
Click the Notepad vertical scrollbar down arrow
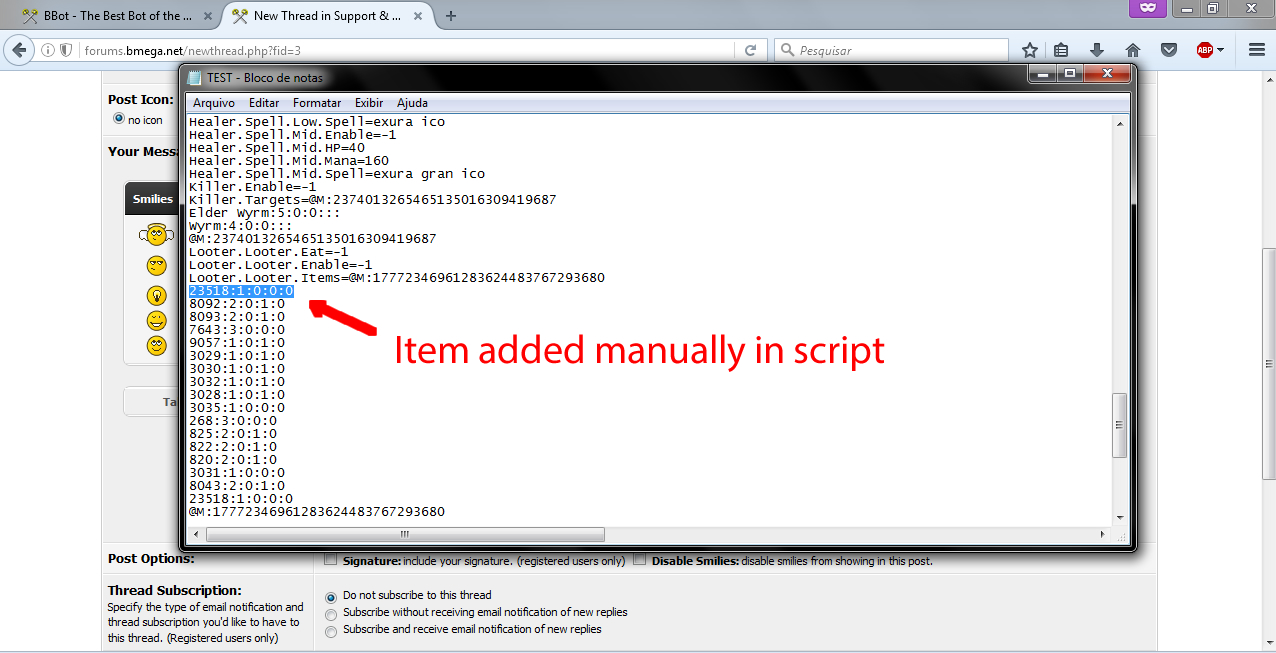[1120, 518]
